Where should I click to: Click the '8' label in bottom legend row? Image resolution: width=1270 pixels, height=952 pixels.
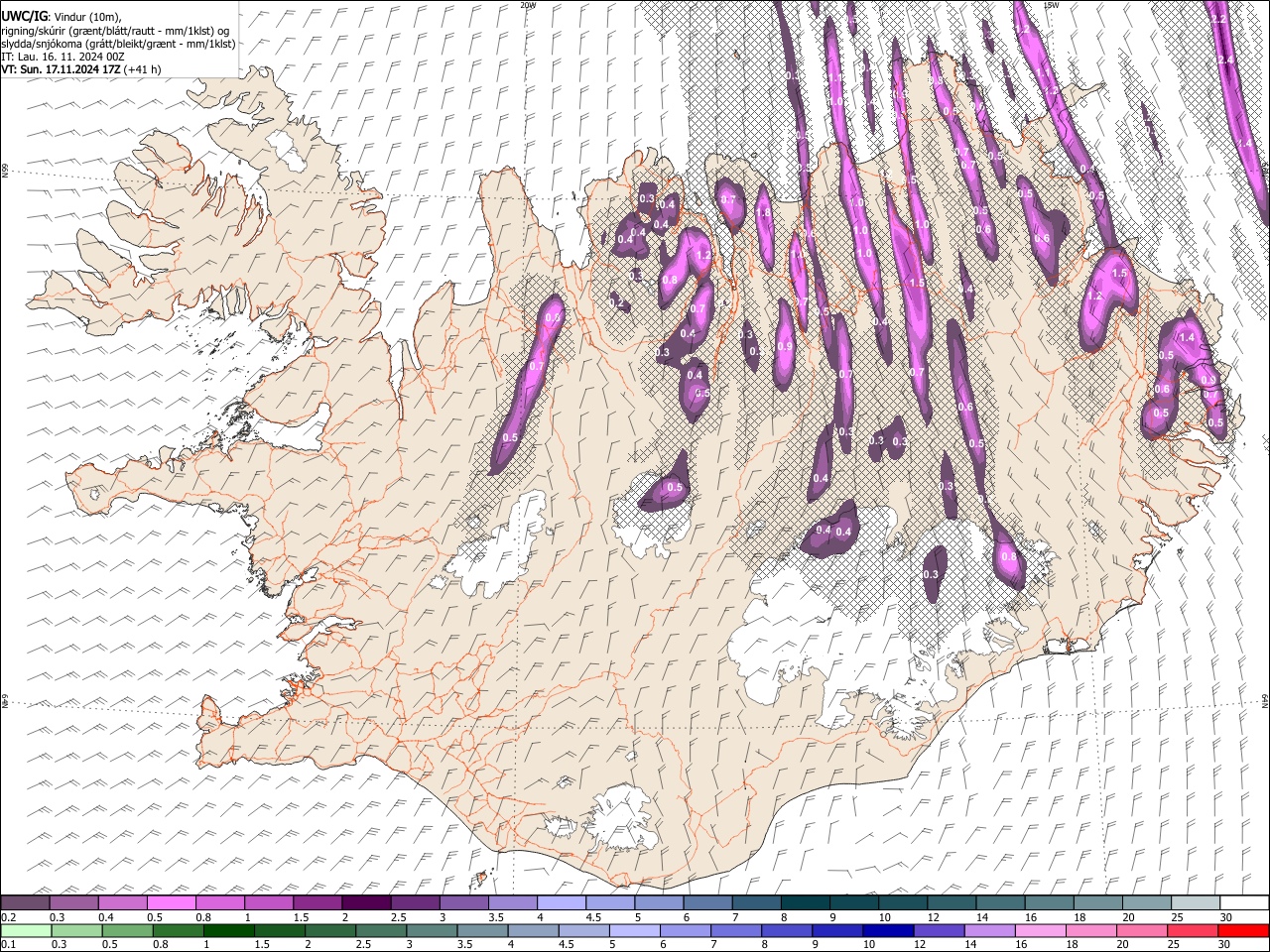pos(764,945)
